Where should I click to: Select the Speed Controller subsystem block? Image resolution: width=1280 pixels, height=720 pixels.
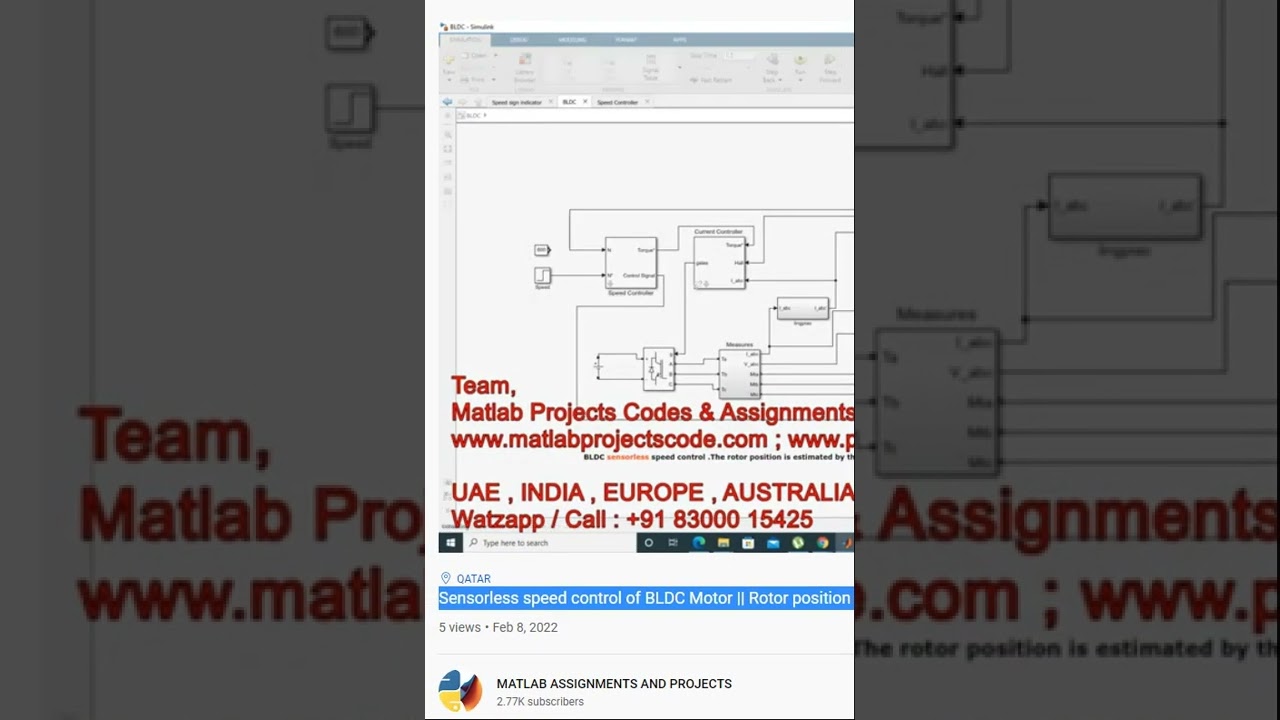point(631,263)
